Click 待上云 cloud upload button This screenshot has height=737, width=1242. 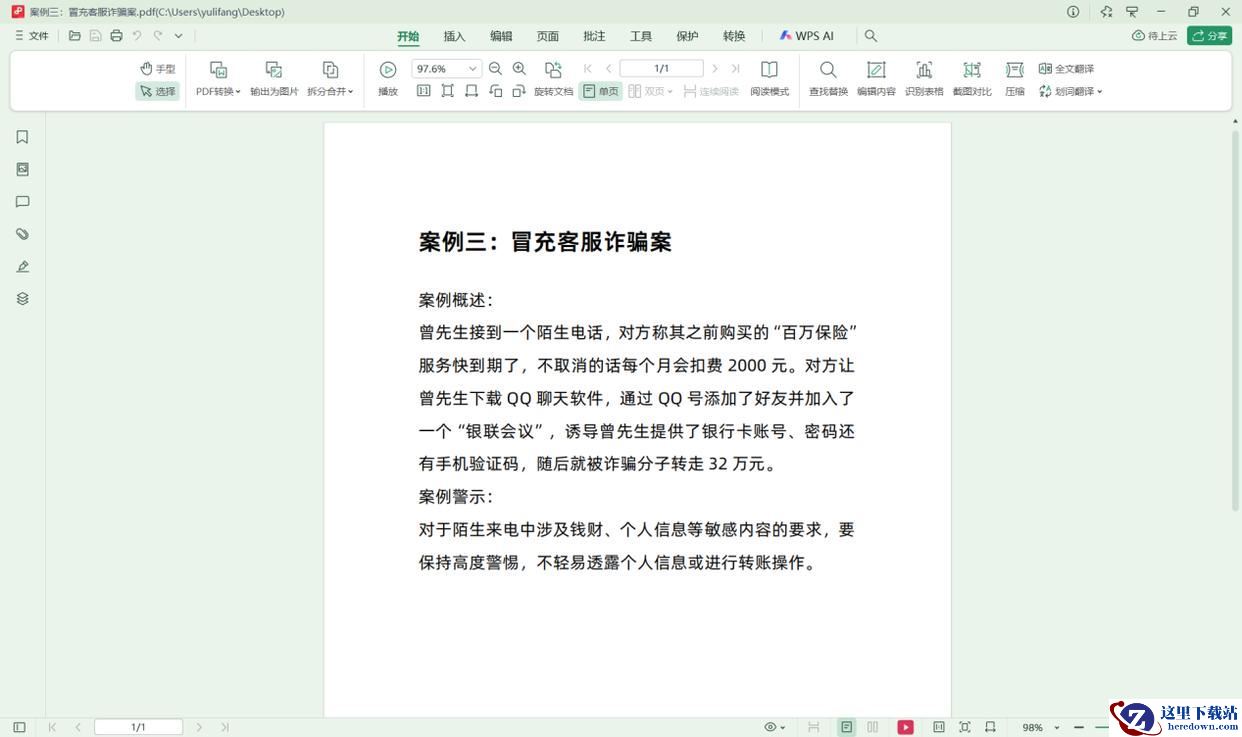[1155, 36]
